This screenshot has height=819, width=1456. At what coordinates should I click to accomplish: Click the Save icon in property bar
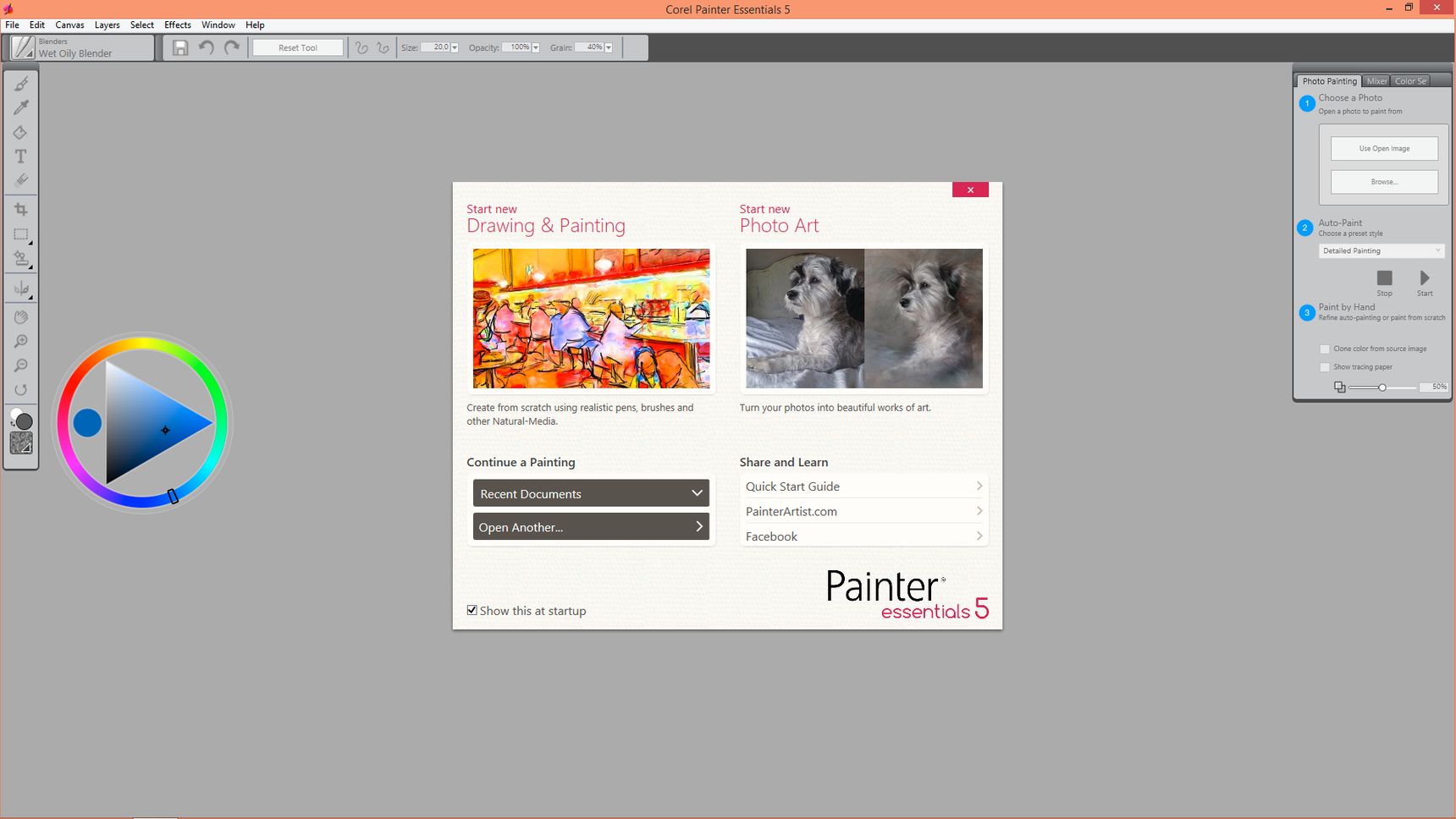pos(180,47)
